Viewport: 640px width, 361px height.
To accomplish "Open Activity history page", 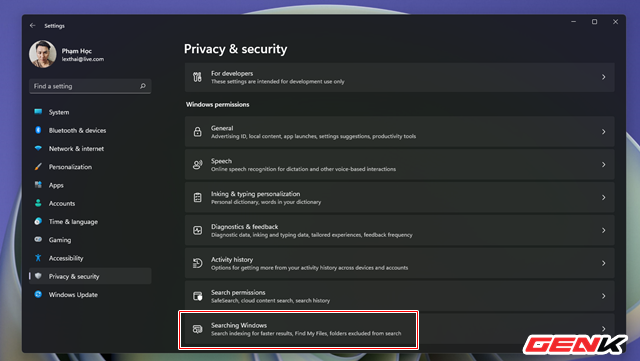I will (400, 263).
